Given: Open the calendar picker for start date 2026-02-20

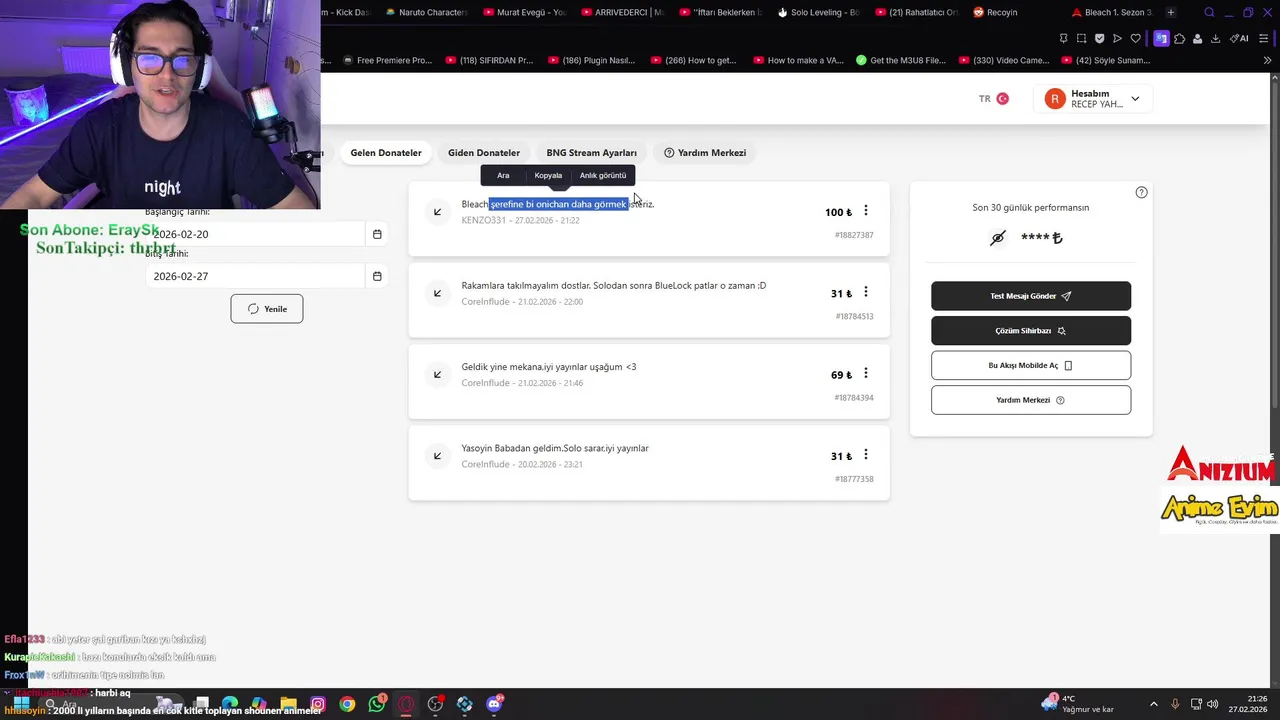Looking at the screenshot, I should (x=377, y=234).
